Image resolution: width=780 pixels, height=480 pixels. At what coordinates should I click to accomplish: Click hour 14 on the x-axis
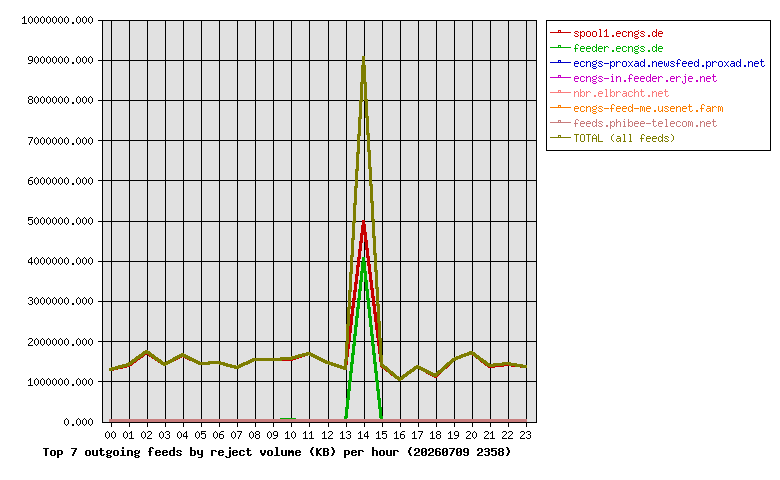[363, 435]
